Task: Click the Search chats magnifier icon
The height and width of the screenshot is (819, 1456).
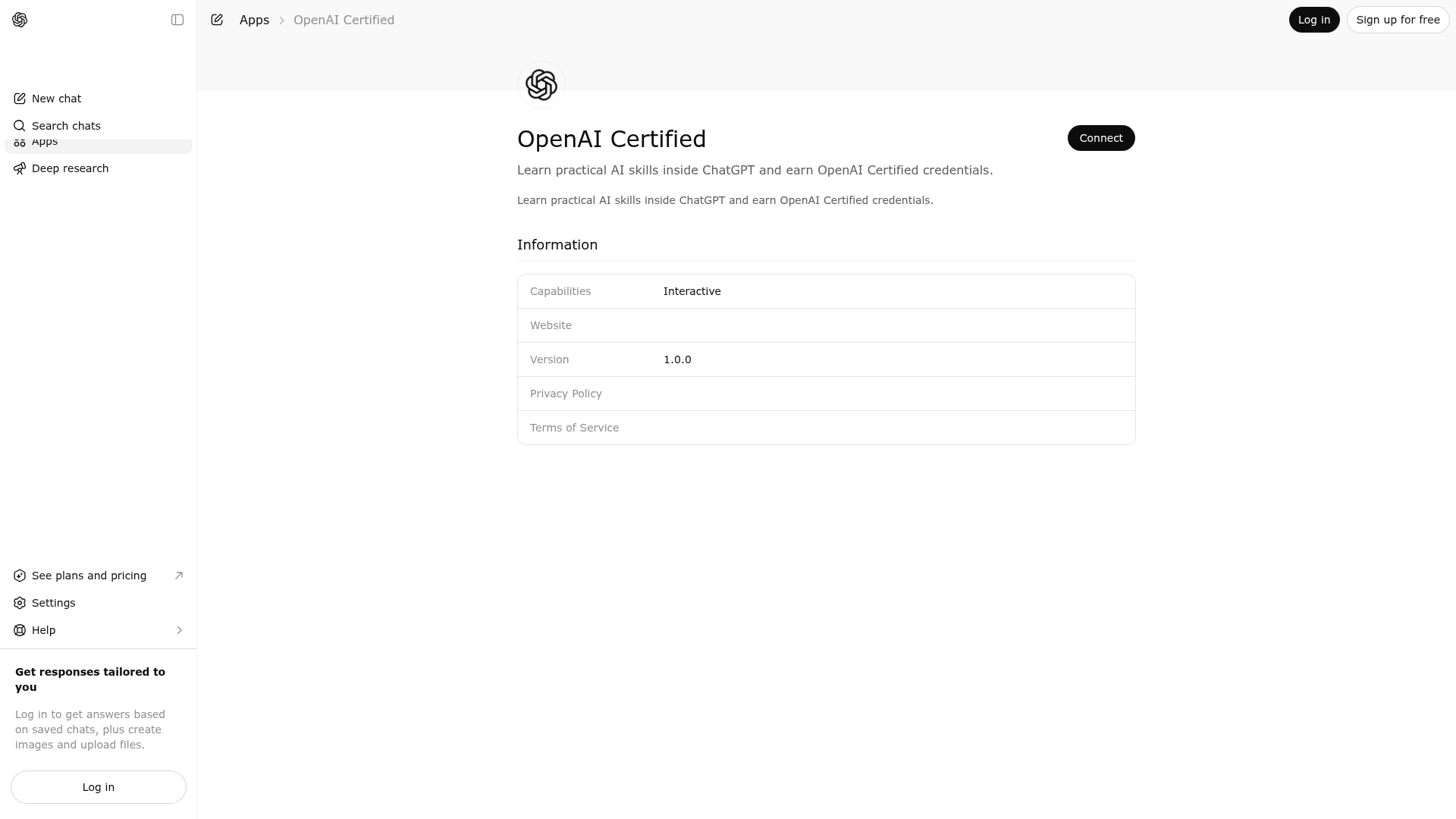Action: pyautogui.click(x=20, y=126)
